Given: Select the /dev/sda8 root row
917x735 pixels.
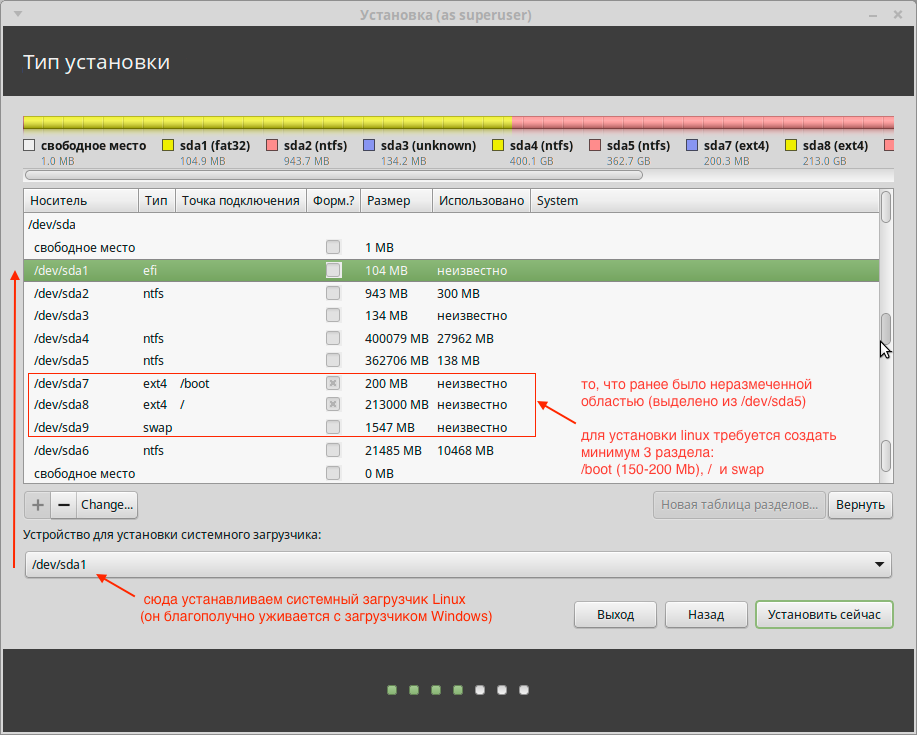Looking at the screenshot, I should 451,404.
